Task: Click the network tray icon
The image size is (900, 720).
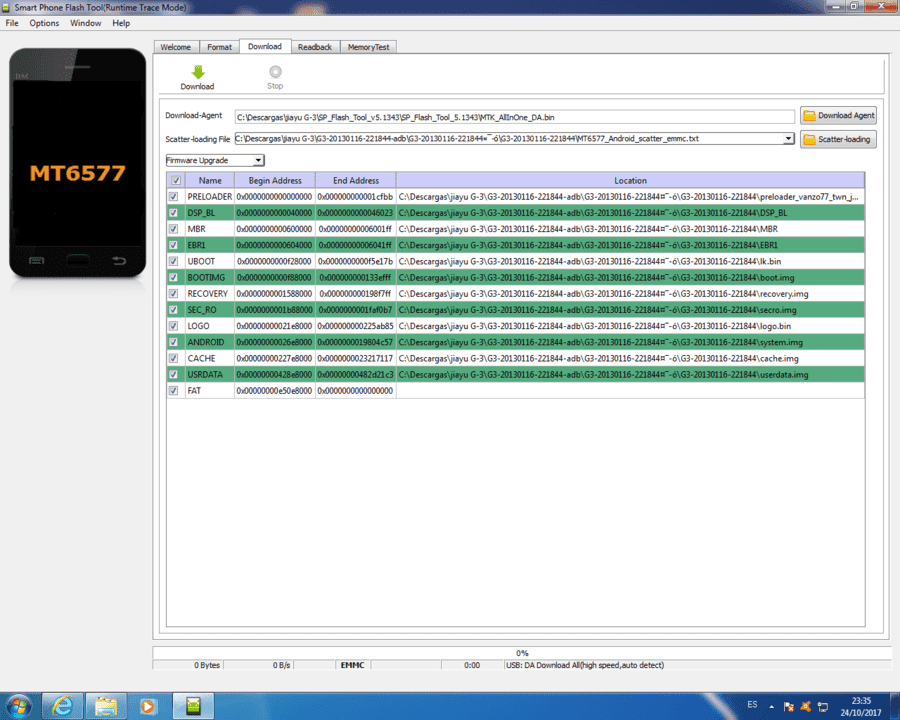Action: pyautogui.click(x=823, y=707)
